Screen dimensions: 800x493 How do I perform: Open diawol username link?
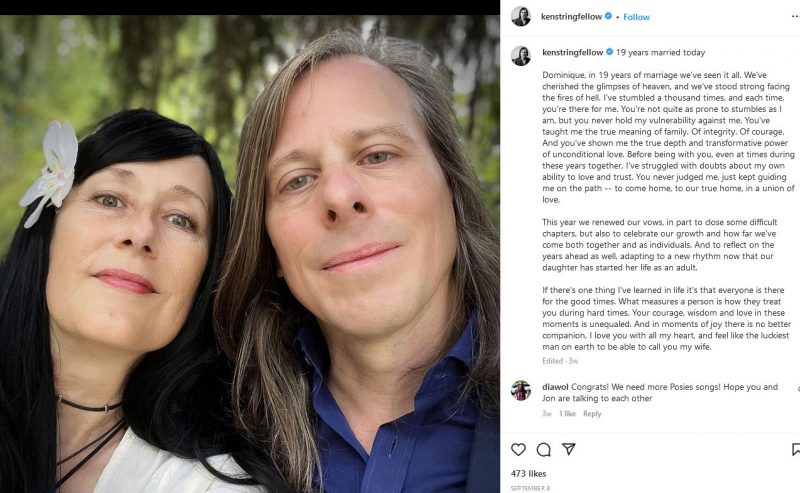point(555,387)
